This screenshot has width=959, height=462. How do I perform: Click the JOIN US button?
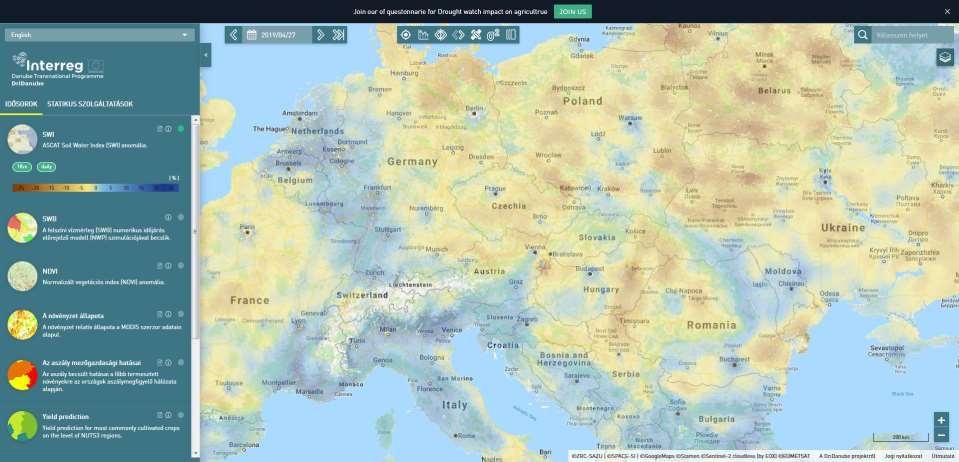(x=572, y=12)
